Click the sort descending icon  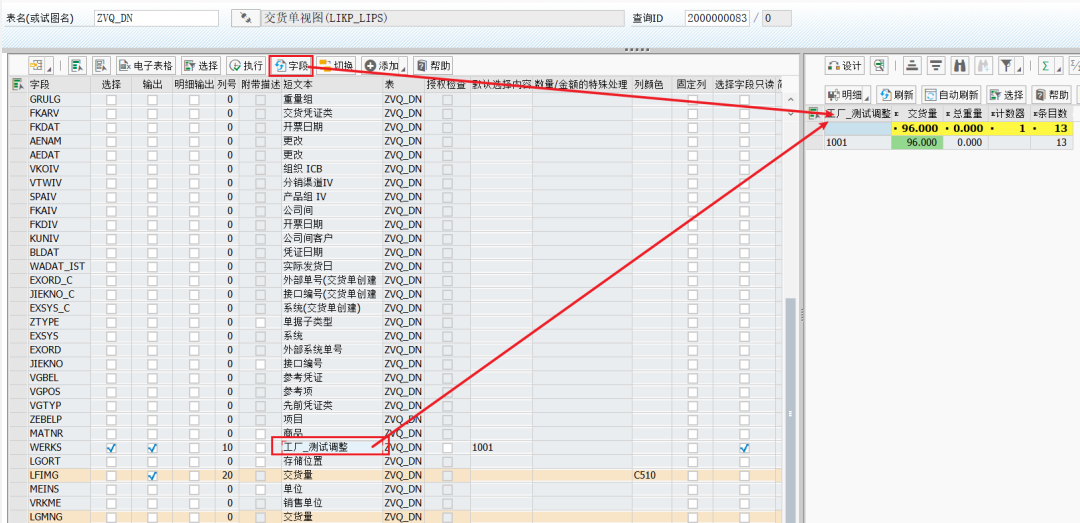click(936, 66)
